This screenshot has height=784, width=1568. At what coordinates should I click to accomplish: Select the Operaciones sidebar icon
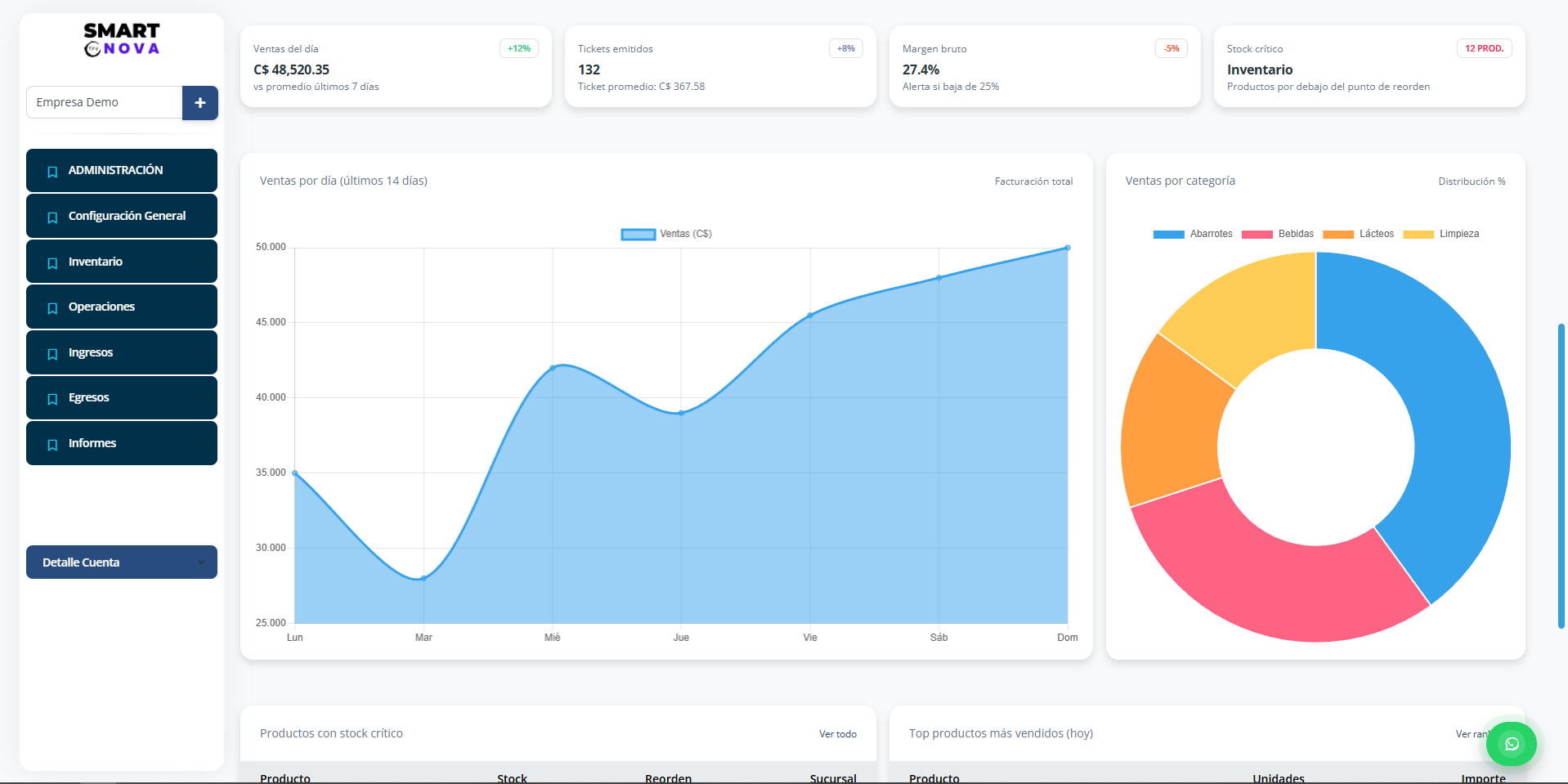pyautogui.click(x=52, y=307)
